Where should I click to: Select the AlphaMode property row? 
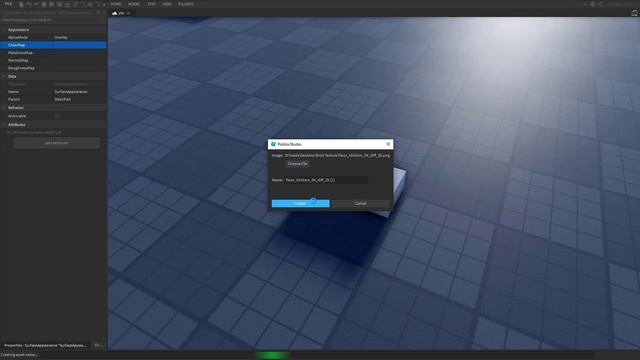click(53, 37)
